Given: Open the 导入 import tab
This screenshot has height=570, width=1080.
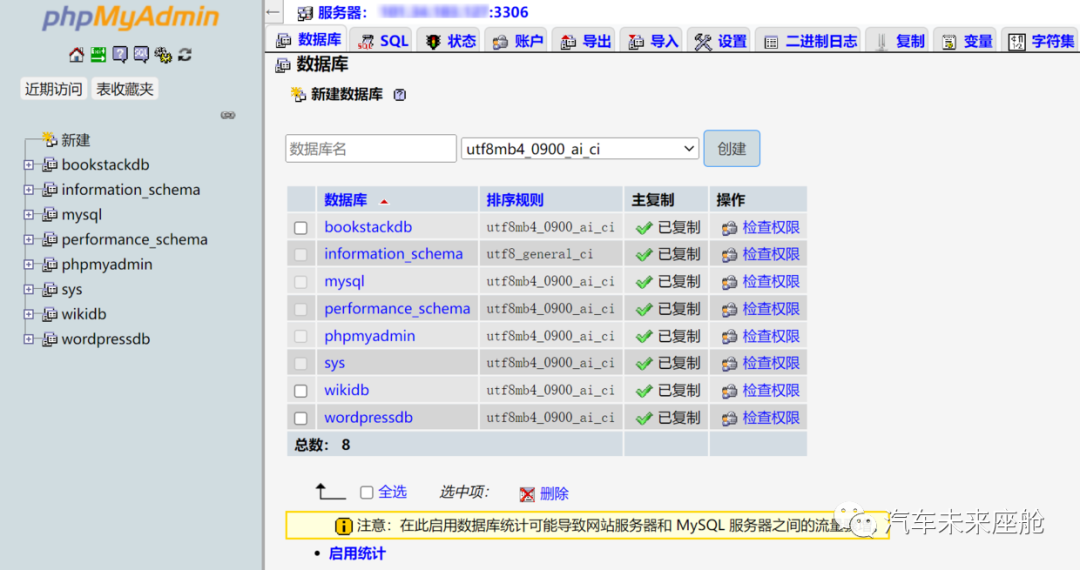Looking at the screenshot, I should (x=653, y=41).
